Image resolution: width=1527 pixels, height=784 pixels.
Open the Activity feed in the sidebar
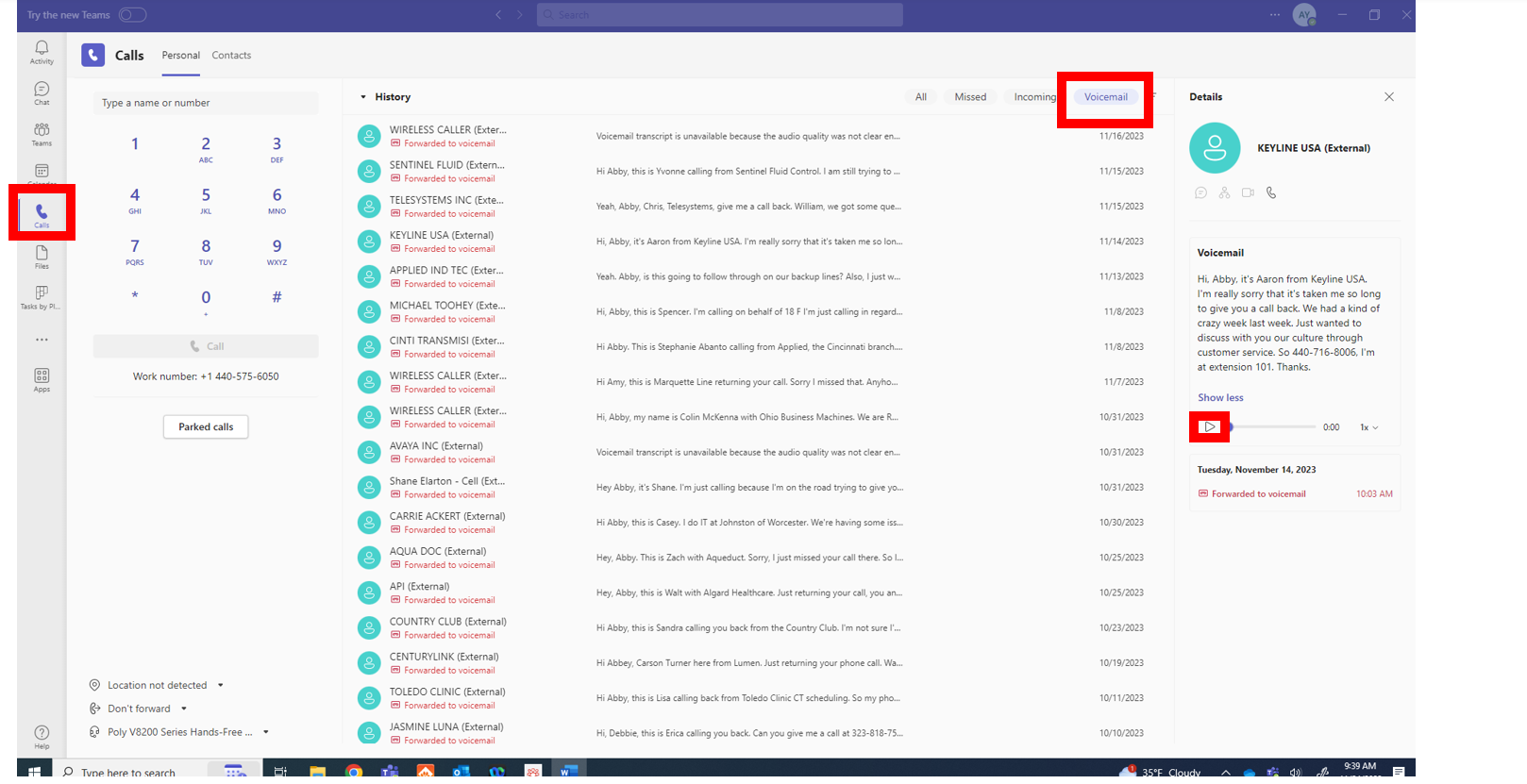pyautogui.click(x=42, y=52)
